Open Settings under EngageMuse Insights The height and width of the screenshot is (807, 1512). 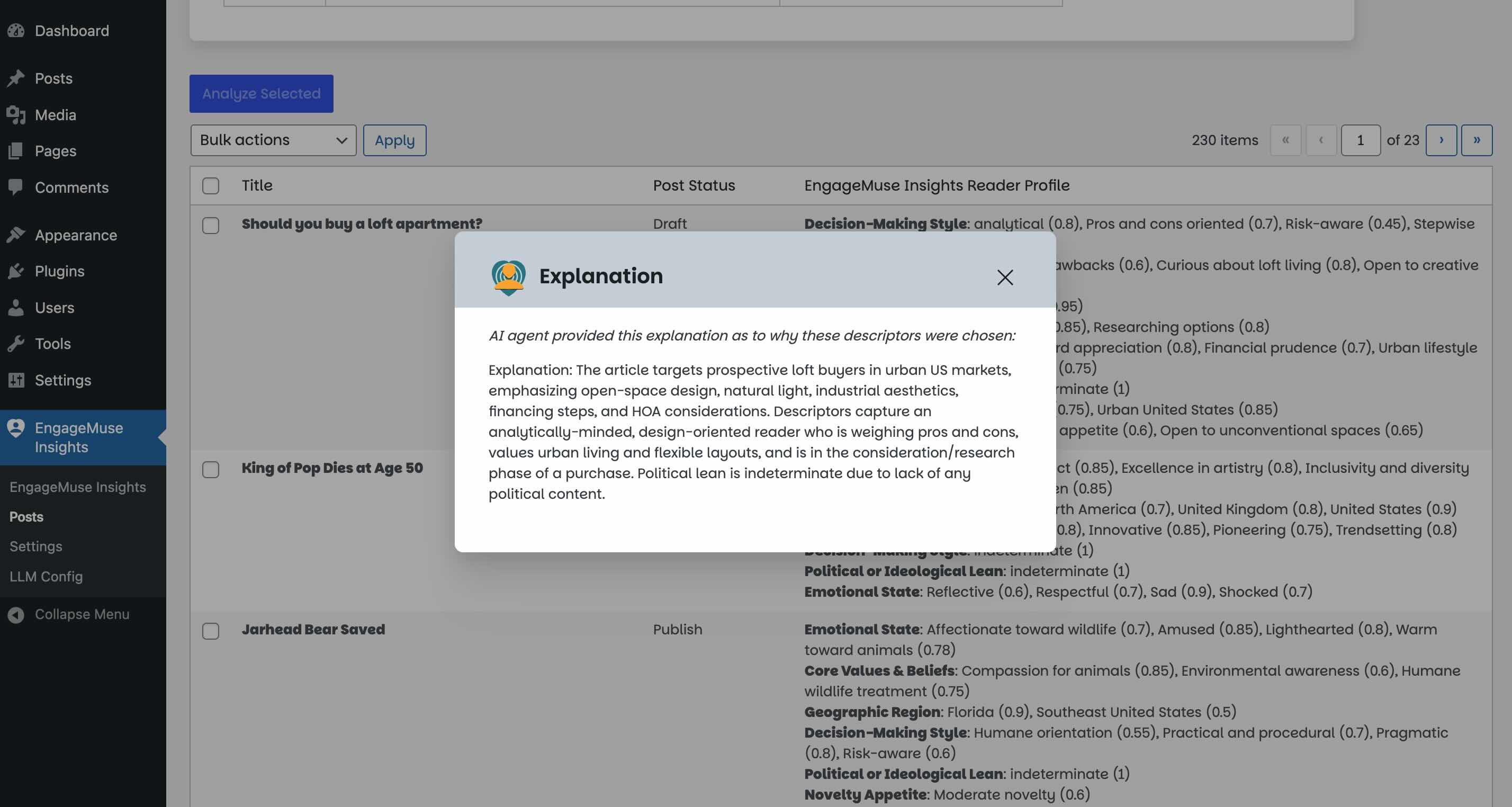pos(36,546)
